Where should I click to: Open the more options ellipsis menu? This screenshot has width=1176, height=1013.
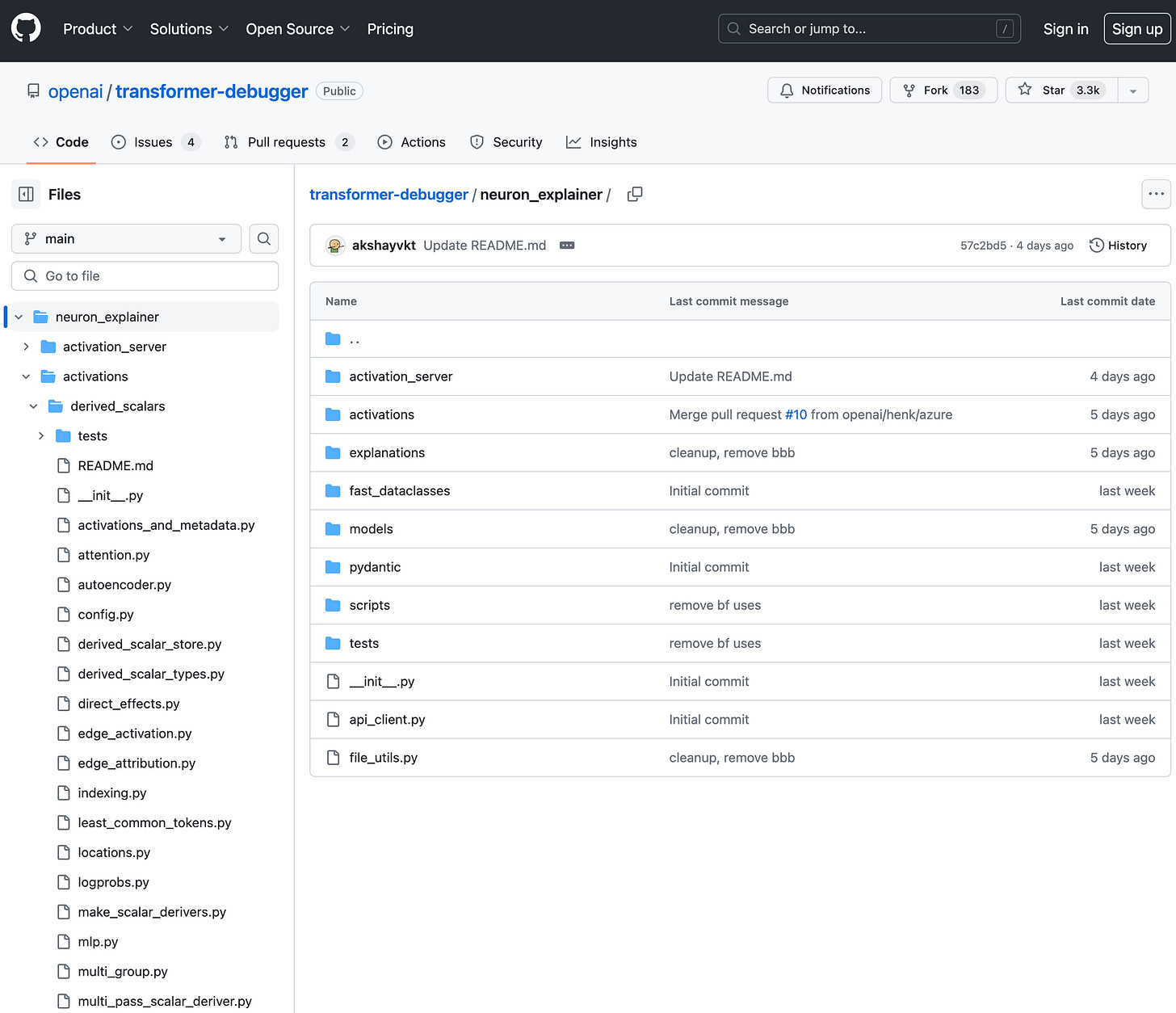tap(1156, 194)
